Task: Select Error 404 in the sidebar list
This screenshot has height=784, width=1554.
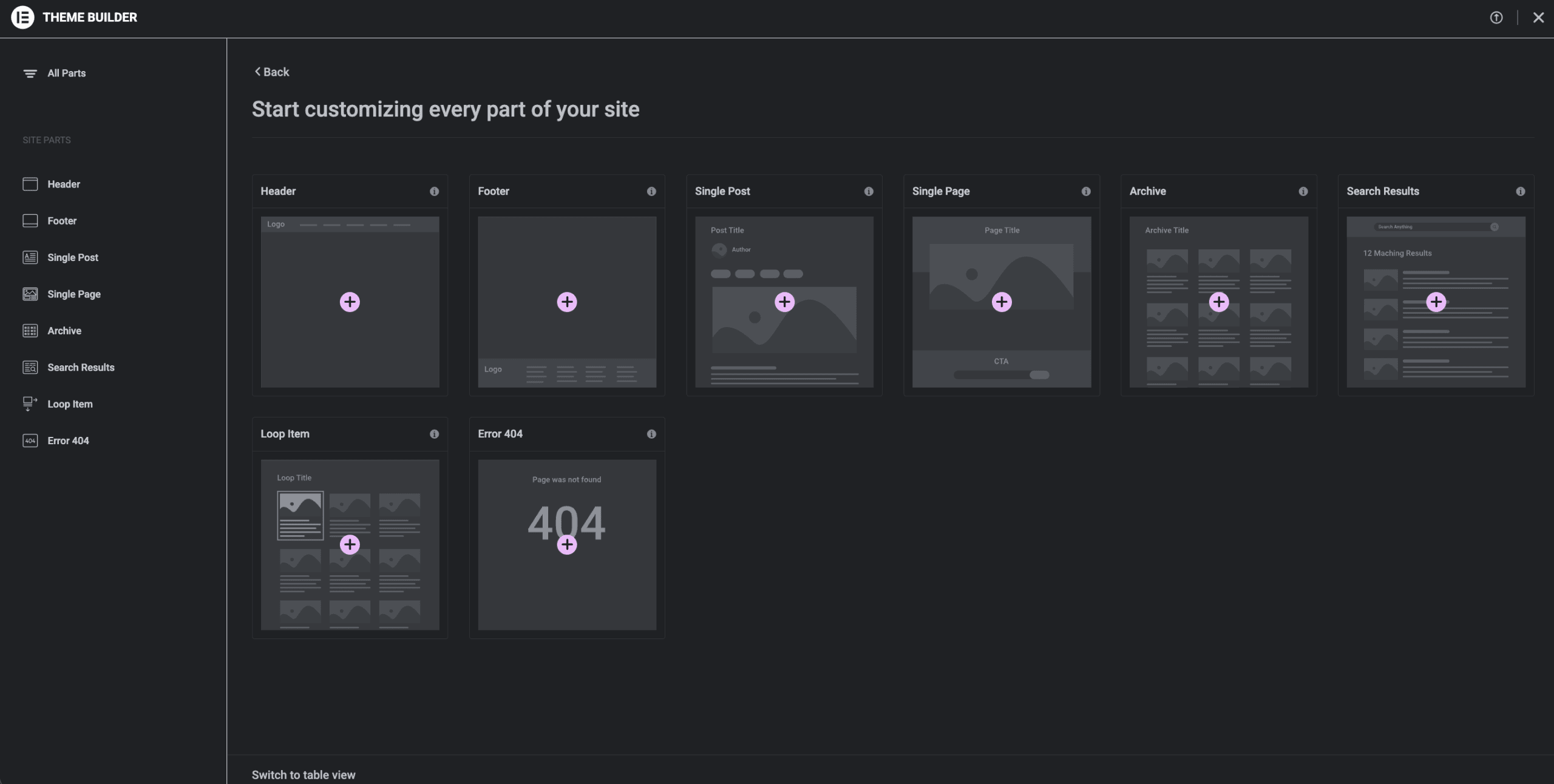Action: coord(68,441)
